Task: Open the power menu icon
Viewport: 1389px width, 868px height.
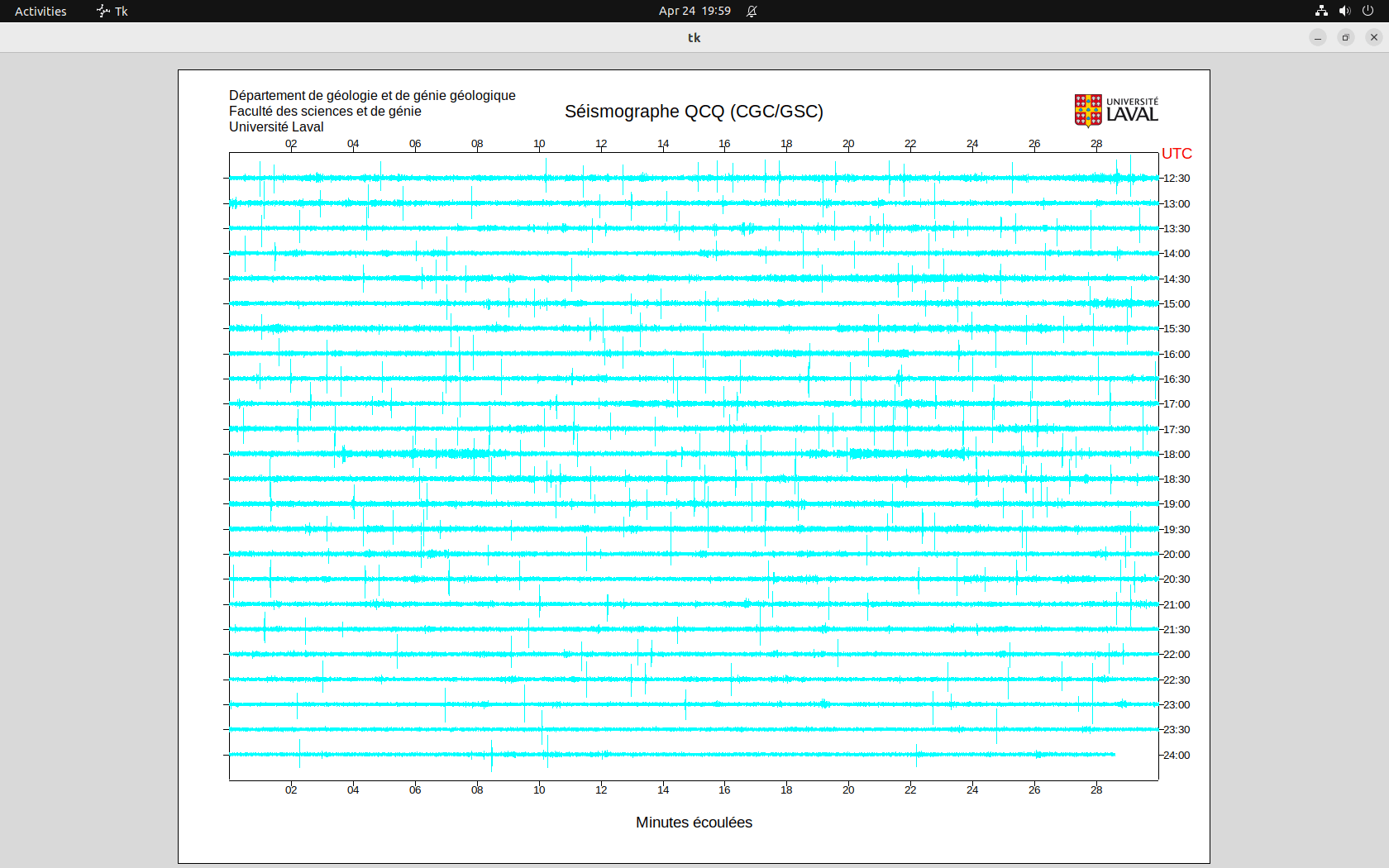Action: (1368, 11)
